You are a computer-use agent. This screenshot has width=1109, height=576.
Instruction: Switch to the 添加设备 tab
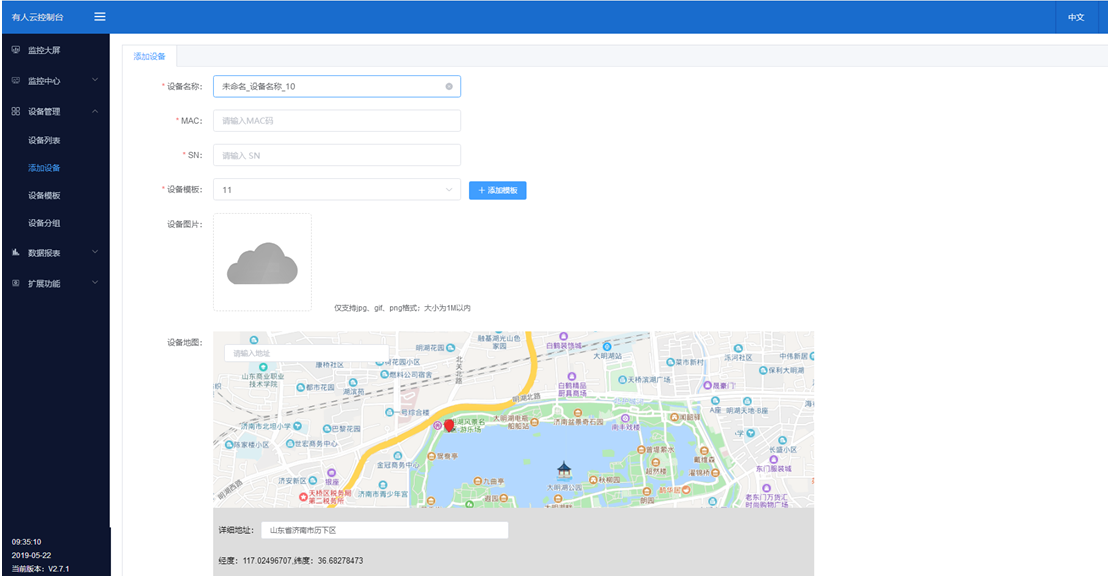pos(149,56)
